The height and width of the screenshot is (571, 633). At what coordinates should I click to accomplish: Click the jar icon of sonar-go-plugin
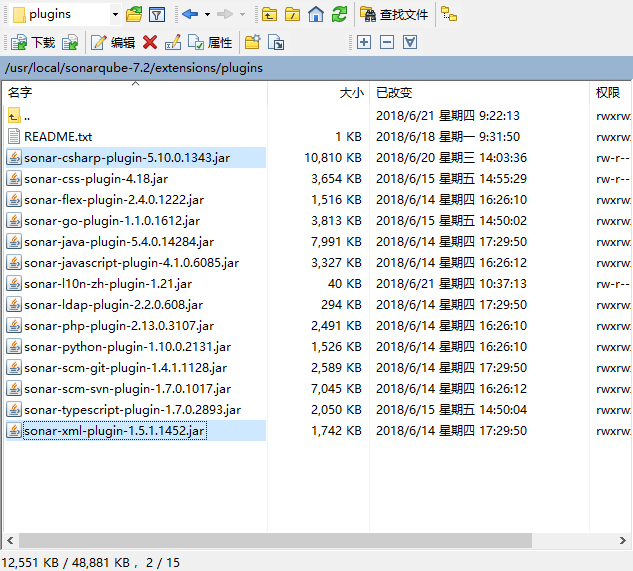tap(14, 221)
